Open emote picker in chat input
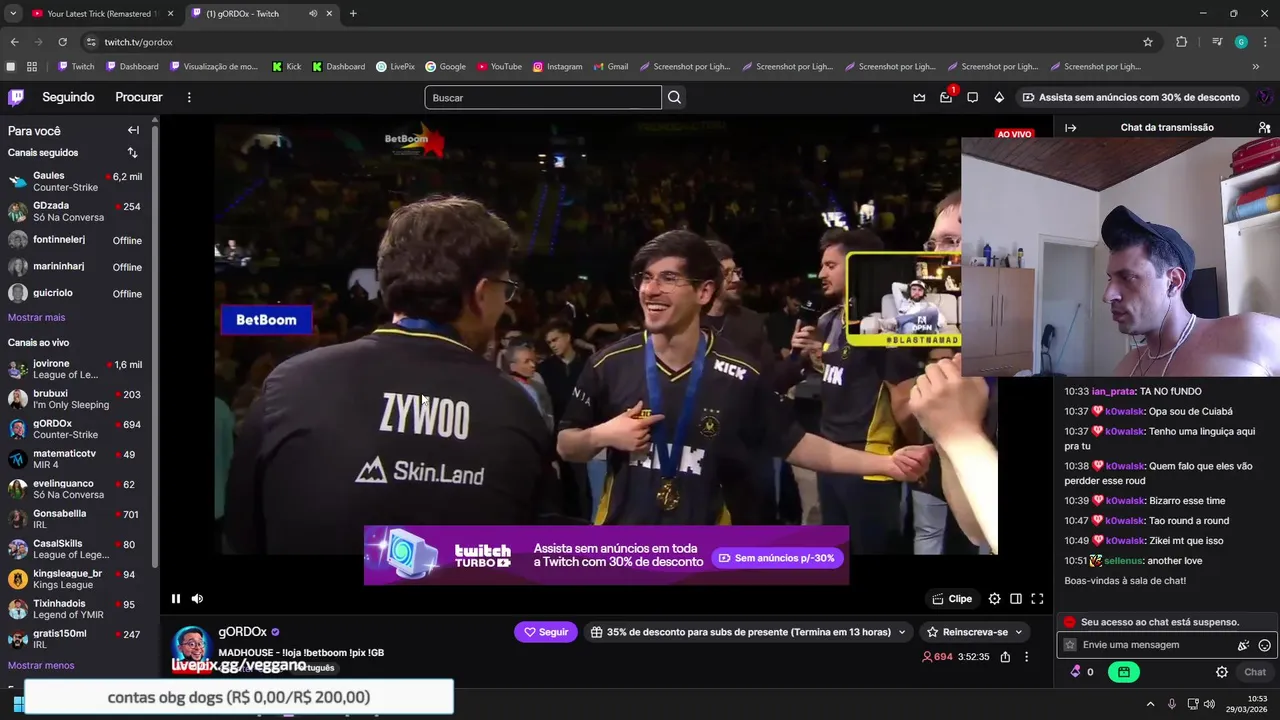 coord(1265,645)
